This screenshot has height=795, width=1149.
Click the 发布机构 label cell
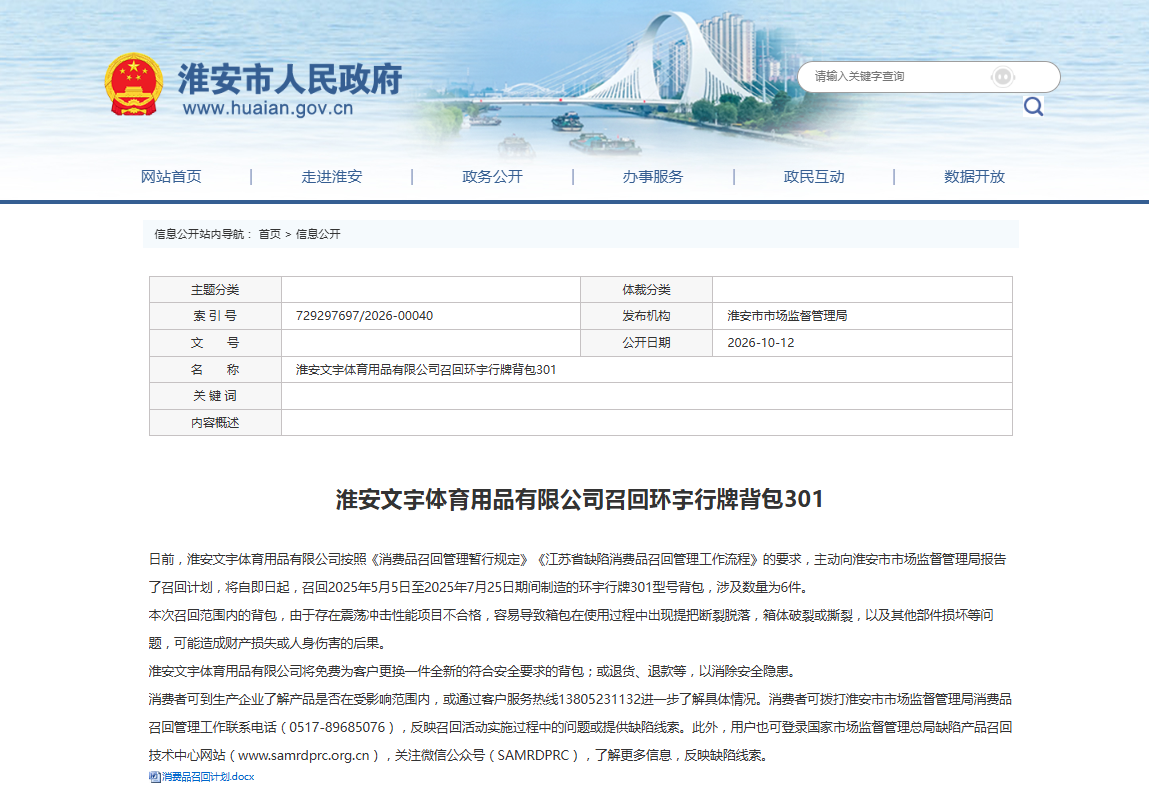[x=646, y=316]
